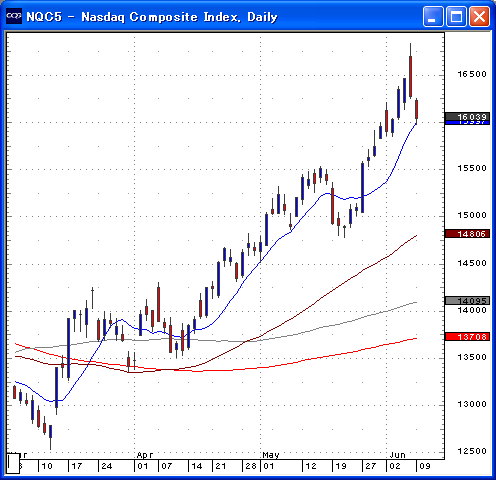Minimize the NQC5 chart window
496x480 pixels.
(433, 16)
